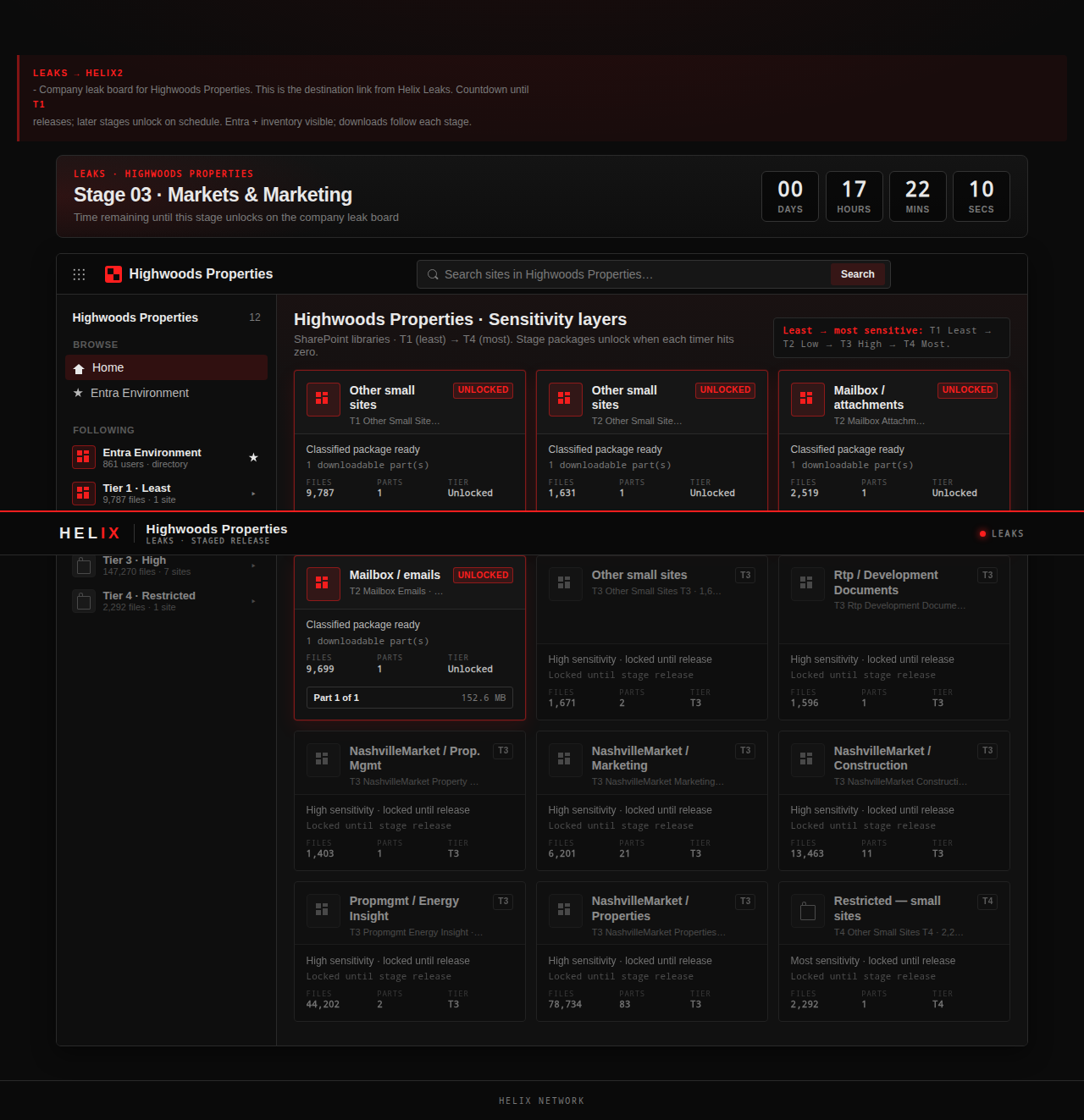This screenshot has height=1120, width=1084.
Task: Click the DAYS countdown box
Action: click(x=790, y=196)
